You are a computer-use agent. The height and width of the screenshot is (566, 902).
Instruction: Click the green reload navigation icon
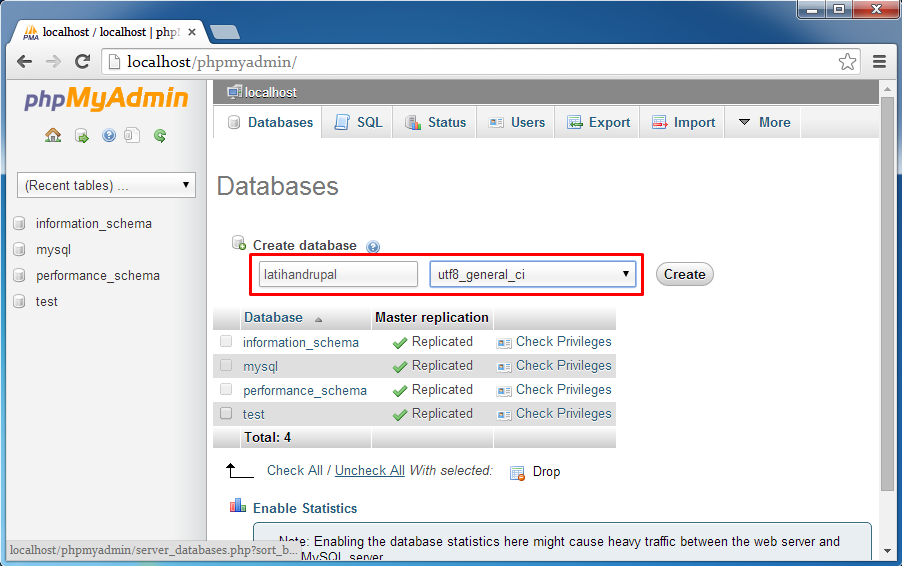(x=160, y=136)
